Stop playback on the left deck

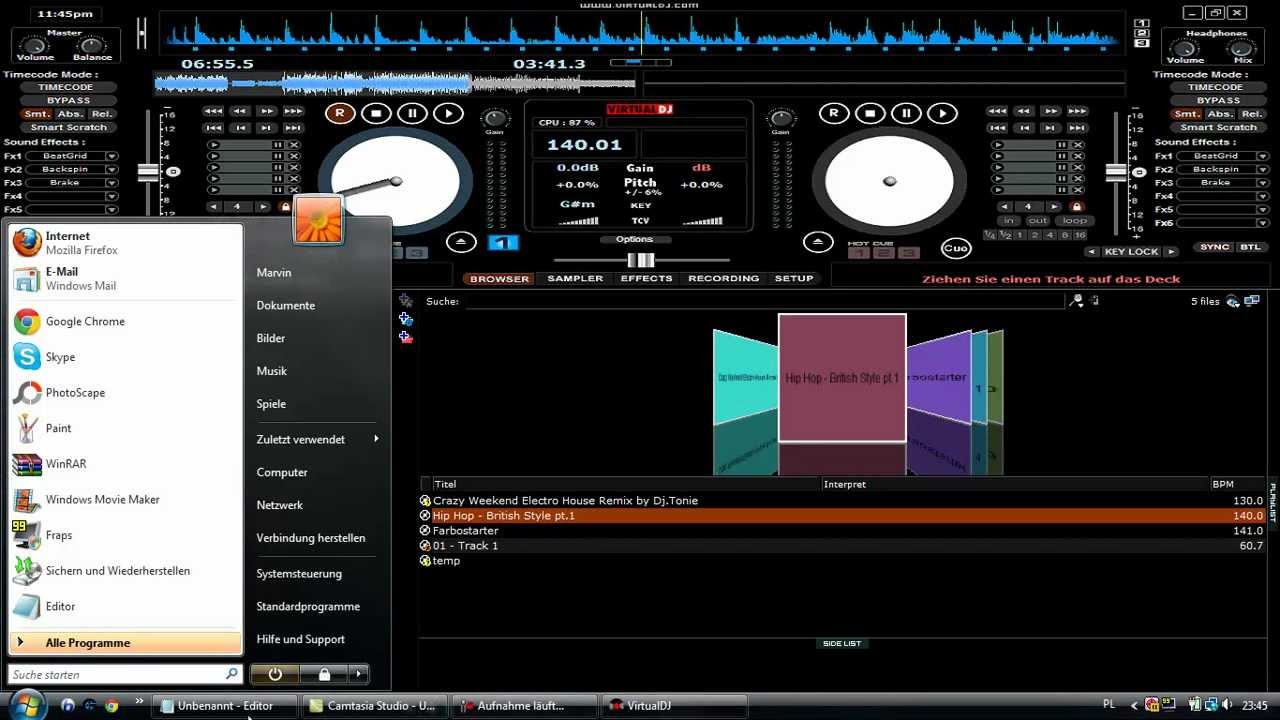[x=376, y=113]
